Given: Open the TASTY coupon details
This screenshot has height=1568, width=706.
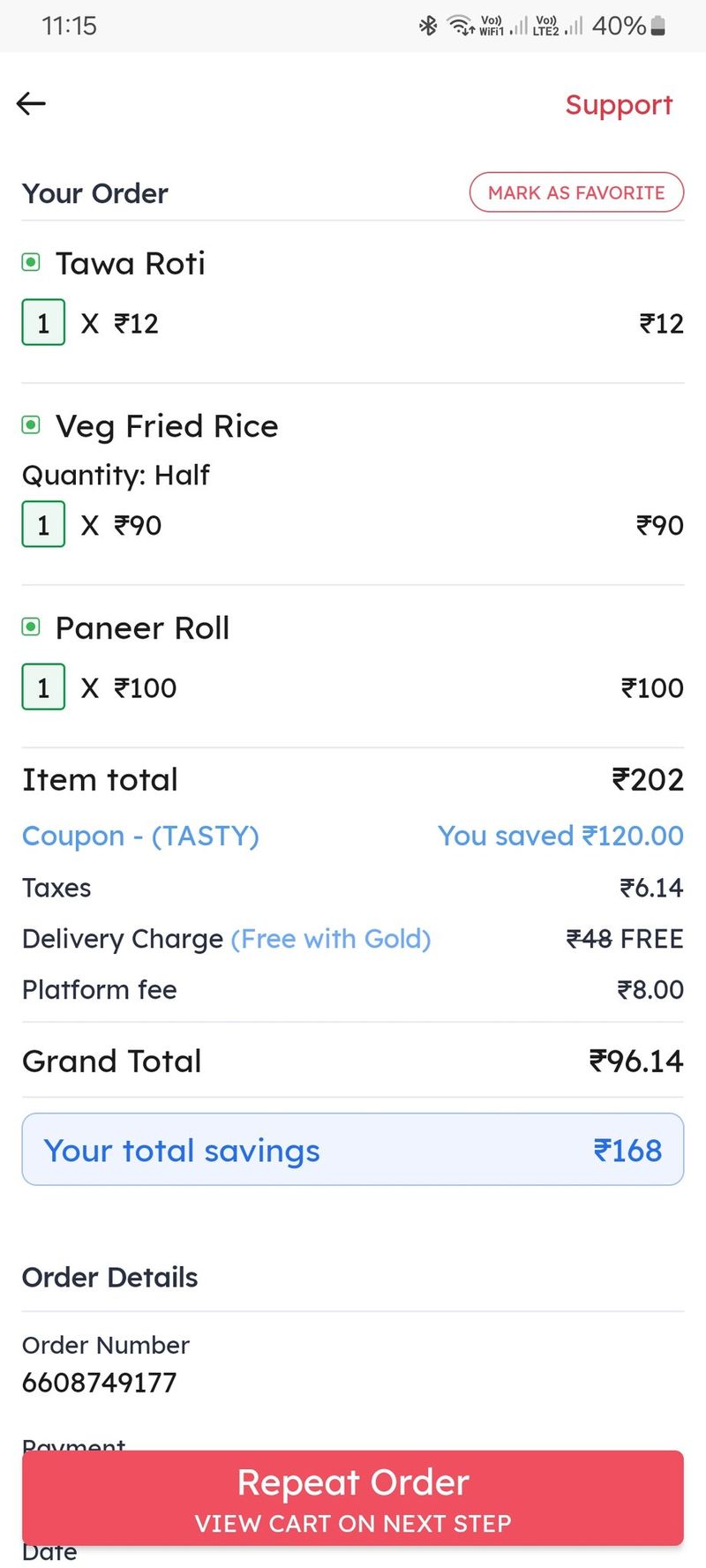Looking at the screenshot, I should click(140, 836).
